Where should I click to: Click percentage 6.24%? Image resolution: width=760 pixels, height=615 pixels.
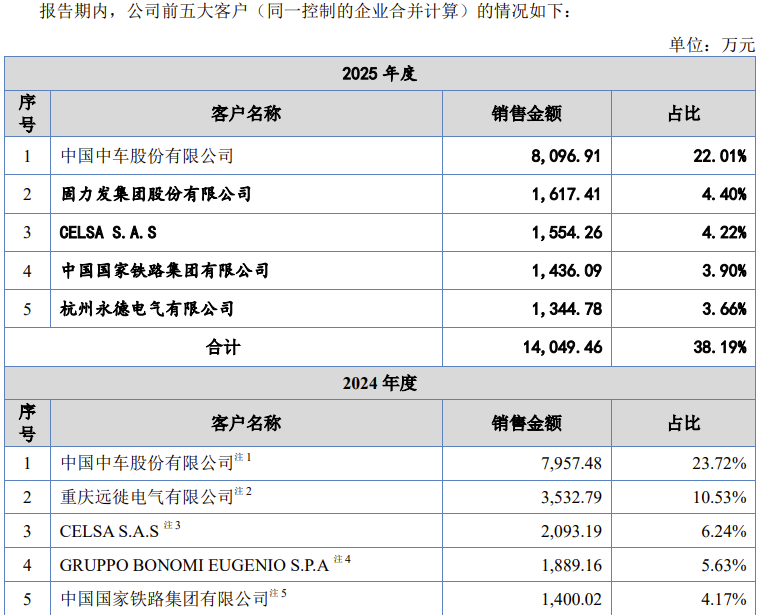coord(724,531)
